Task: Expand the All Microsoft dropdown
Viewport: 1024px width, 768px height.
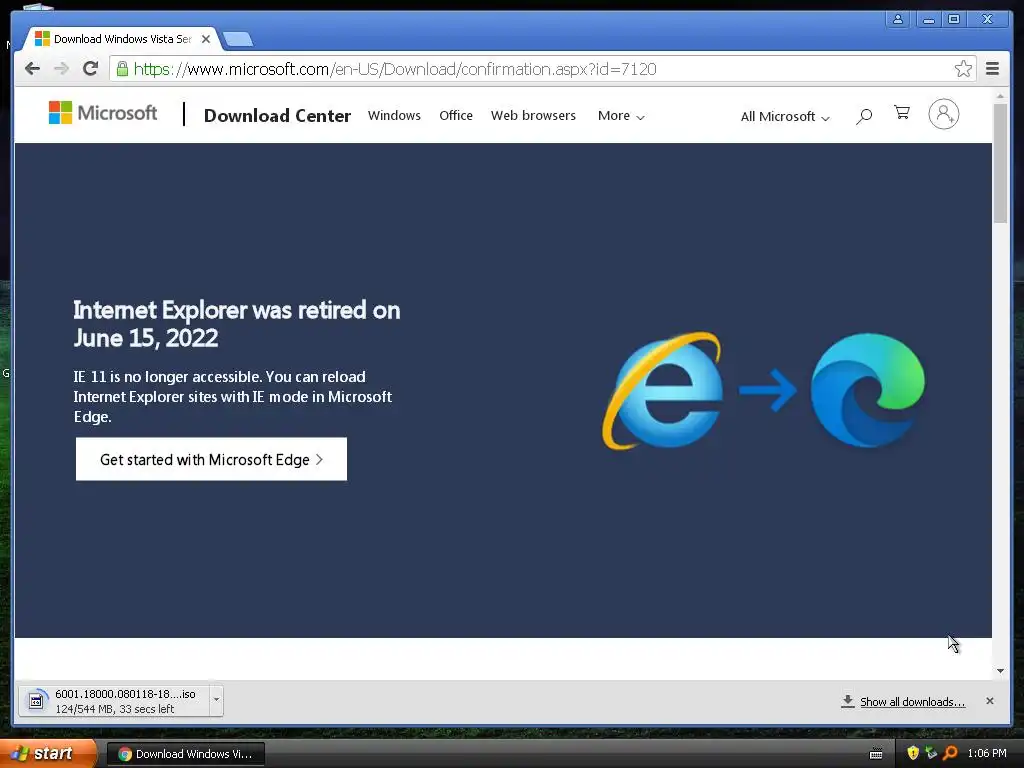Action: [785, 117]
